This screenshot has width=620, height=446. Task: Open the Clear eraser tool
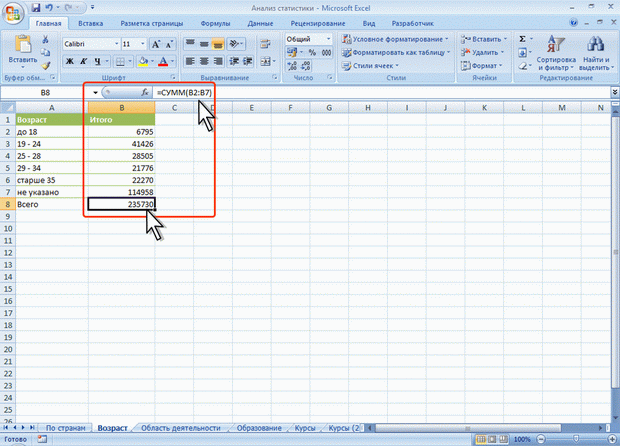(x=522, y=66)
